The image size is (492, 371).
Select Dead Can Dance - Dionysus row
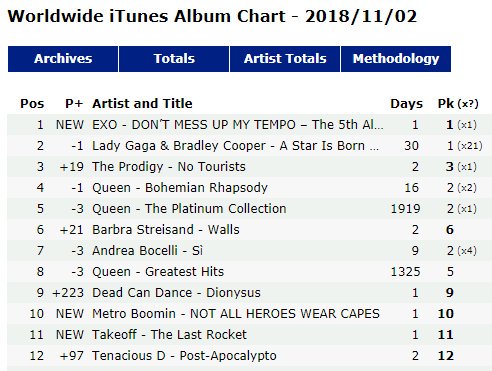(x=249, y=293)
